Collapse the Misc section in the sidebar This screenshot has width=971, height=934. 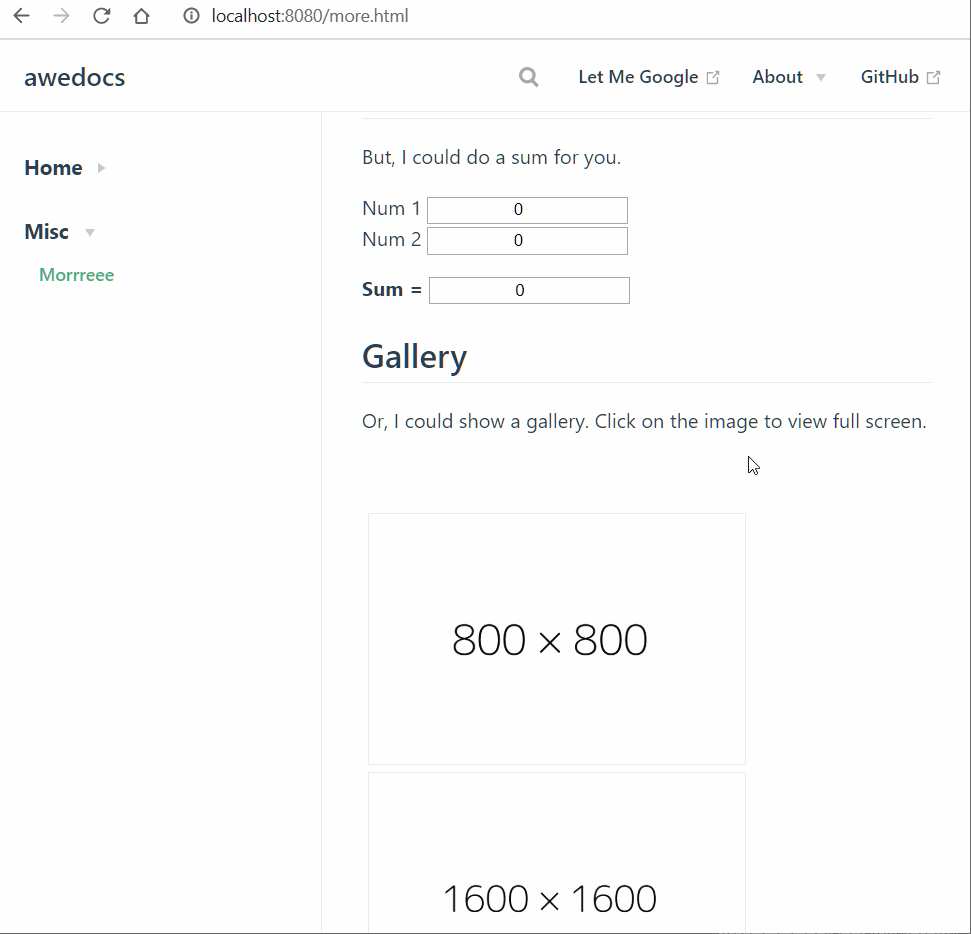[x=89, y=232]
